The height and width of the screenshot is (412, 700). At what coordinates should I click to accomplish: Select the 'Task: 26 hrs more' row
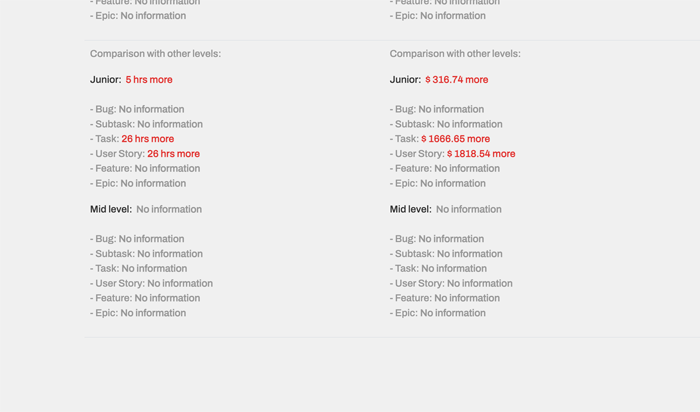(132, 139)
